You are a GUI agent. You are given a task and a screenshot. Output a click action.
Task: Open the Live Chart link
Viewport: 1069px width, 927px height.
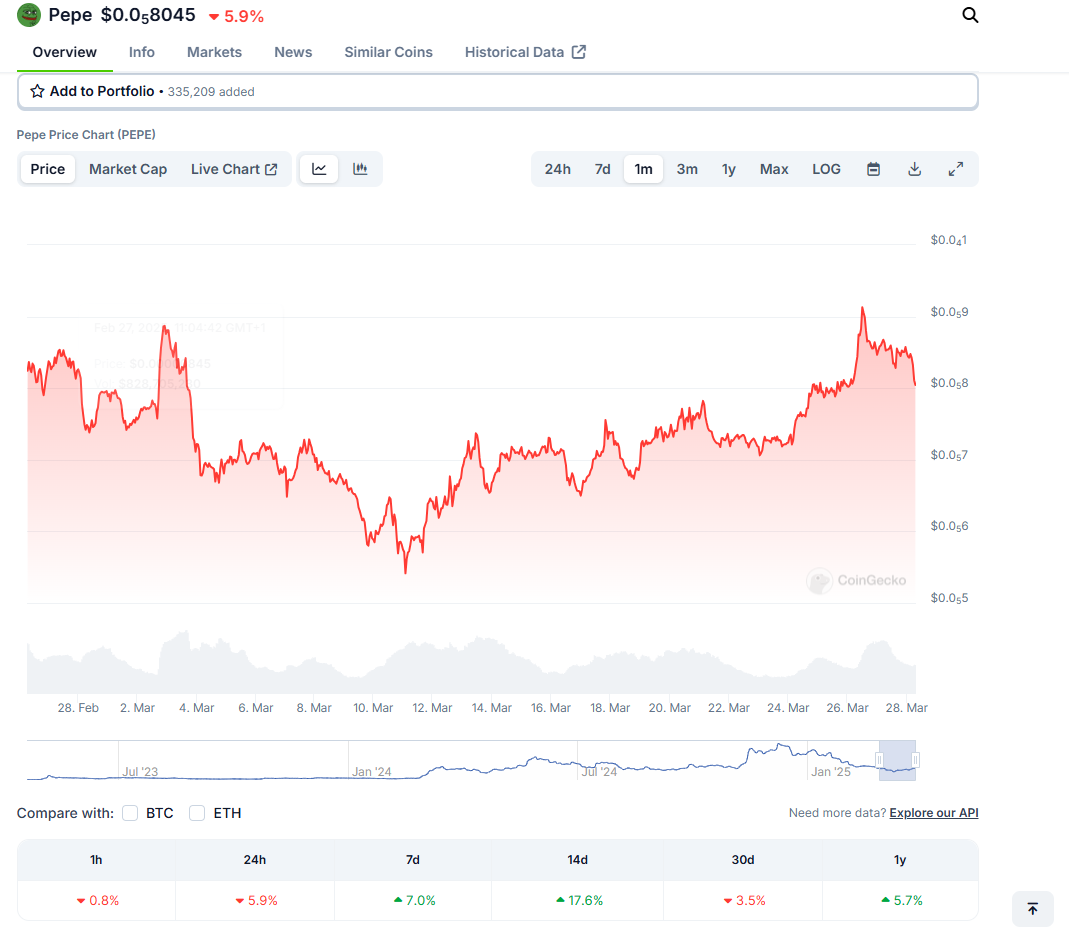point(234,169)
